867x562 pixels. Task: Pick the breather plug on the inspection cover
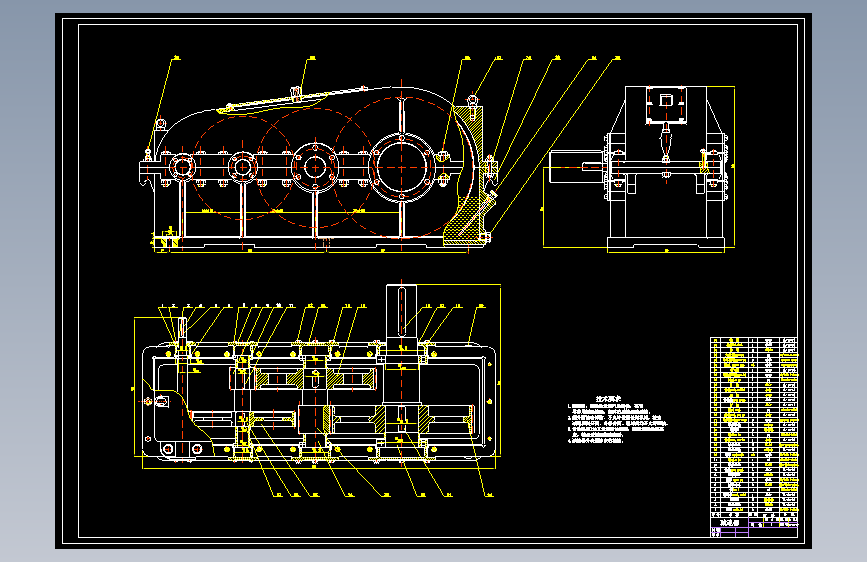[296, 92]
